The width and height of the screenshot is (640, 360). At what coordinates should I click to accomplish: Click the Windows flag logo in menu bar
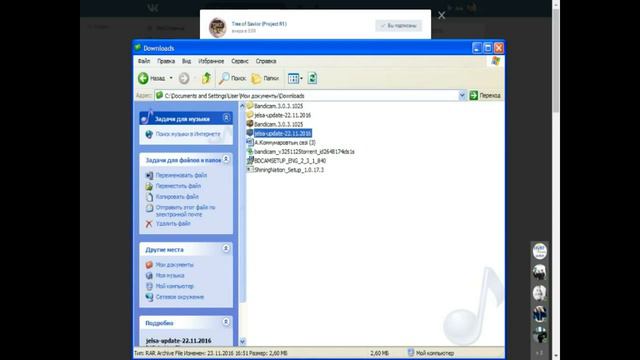tap(496, 61)
